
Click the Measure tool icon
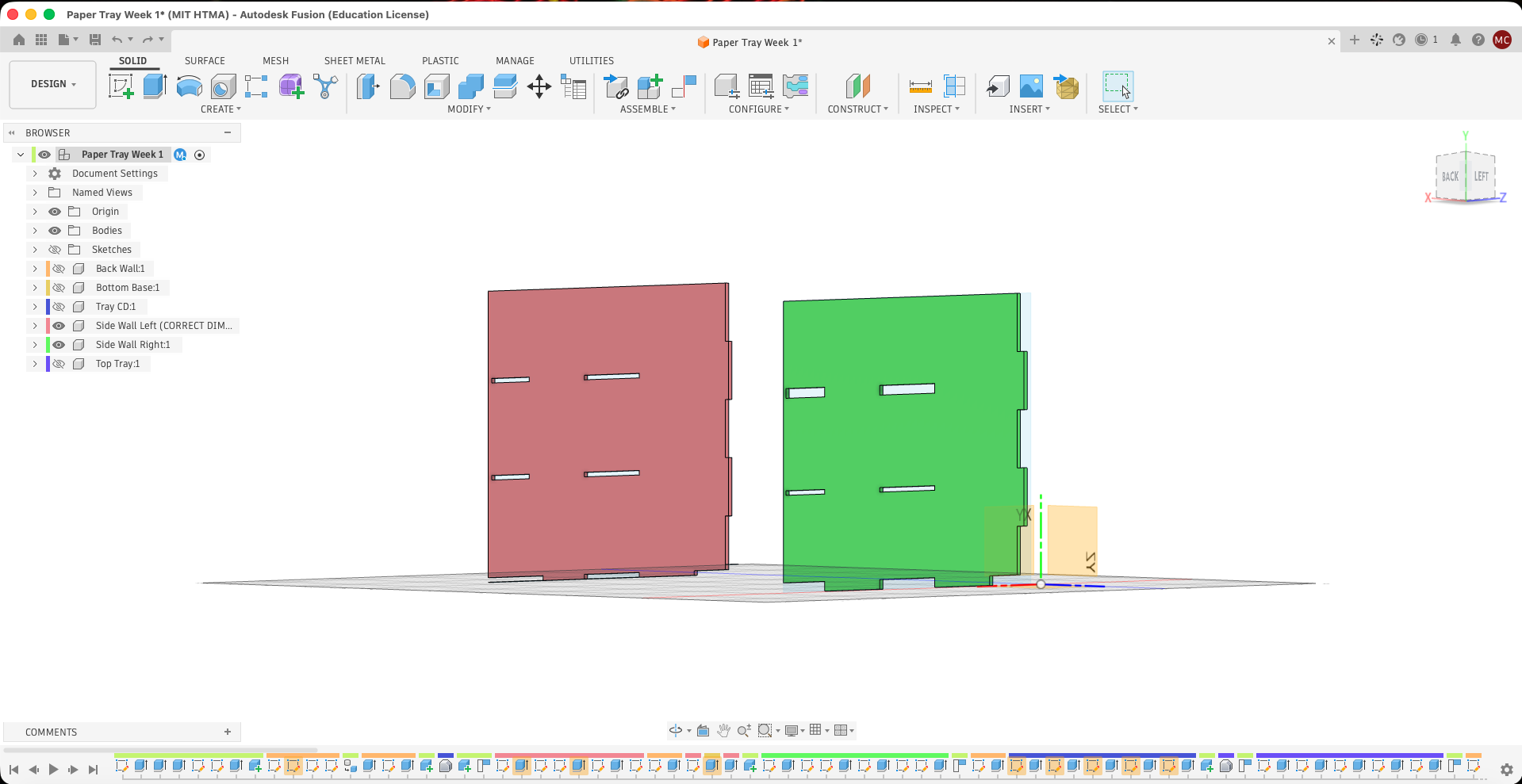point(920,86)
